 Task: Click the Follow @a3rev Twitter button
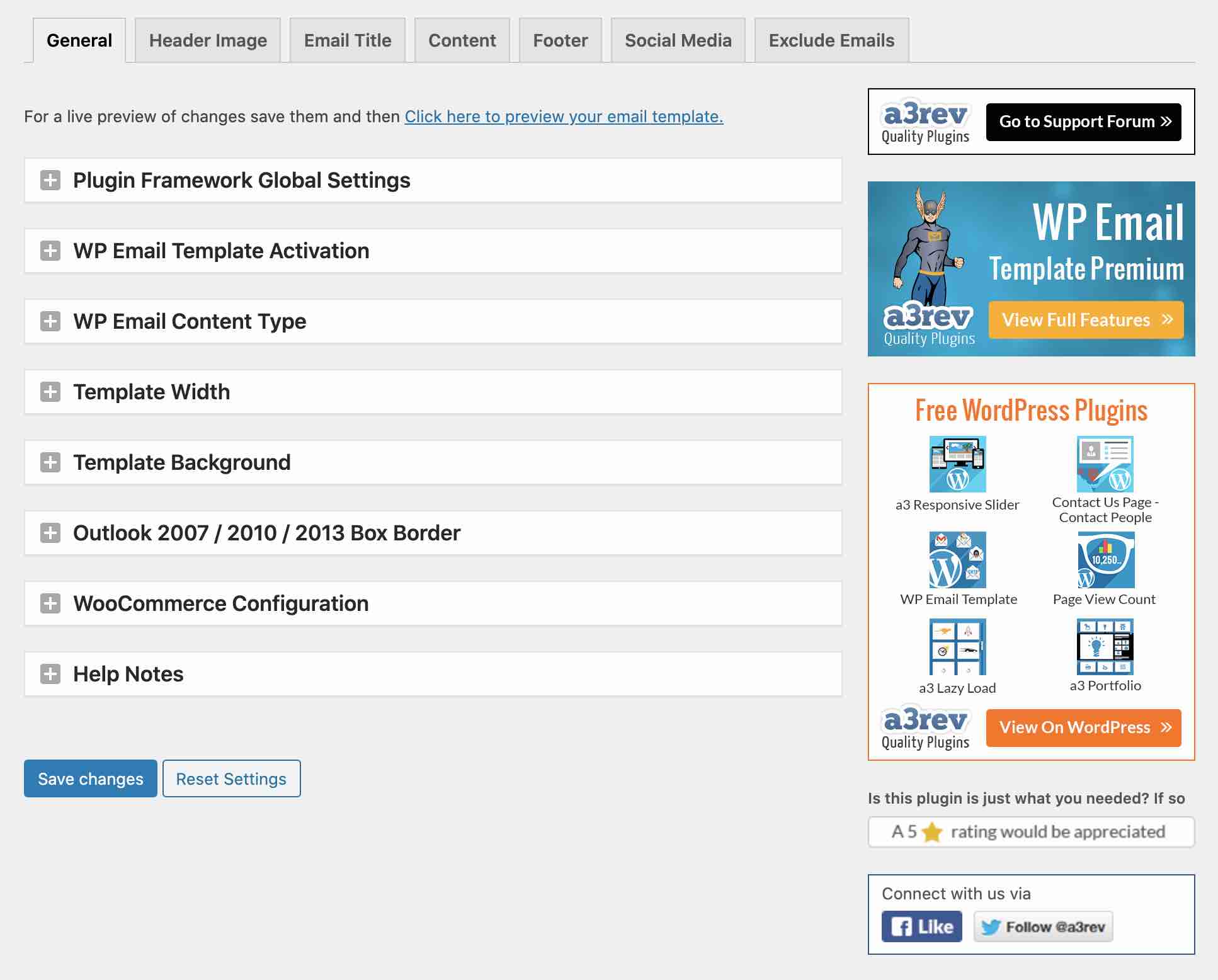(1043, 926)
